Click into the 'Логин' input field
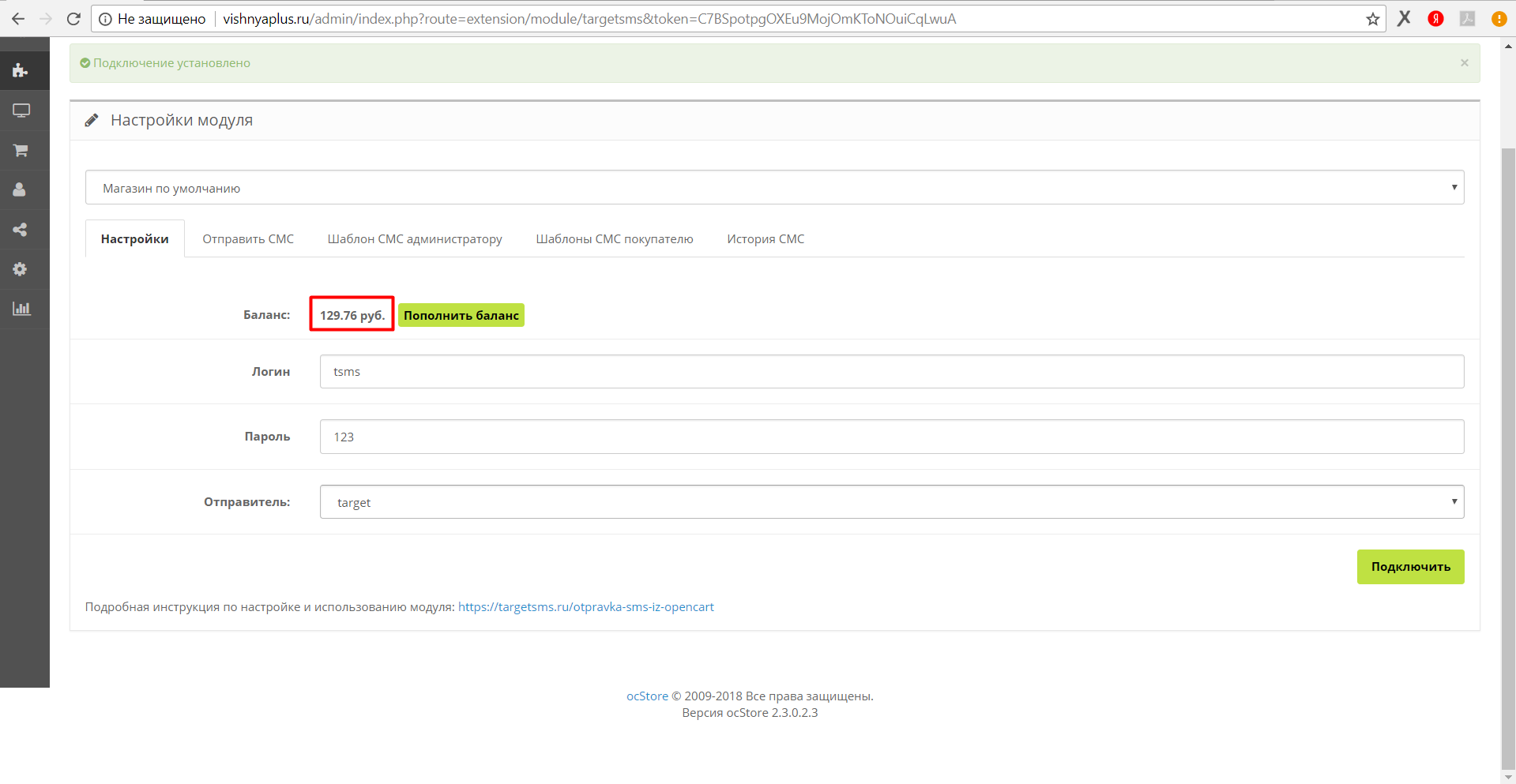Image resolution: width=1516 pixels, height=784 pixels. (891, 372)
